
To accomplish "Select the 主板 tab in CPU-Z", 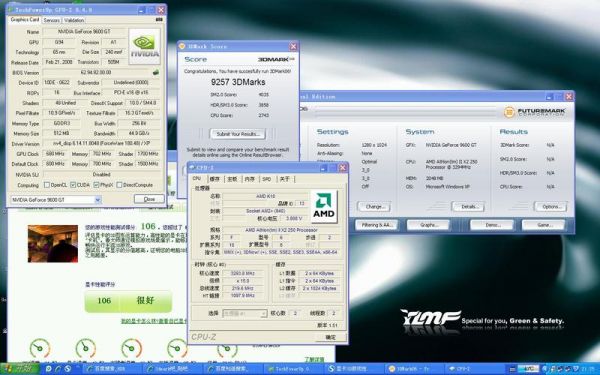I will click(232, 179).
